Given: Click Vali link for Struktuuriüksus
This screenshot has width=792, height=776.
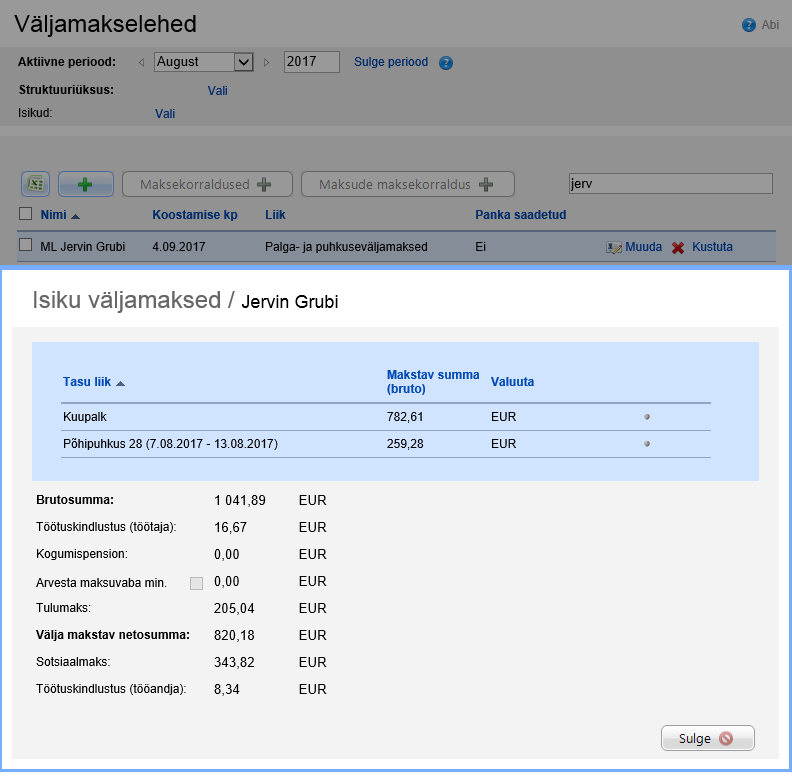Looking at the screenshot, I should click(x=217, y=90).
